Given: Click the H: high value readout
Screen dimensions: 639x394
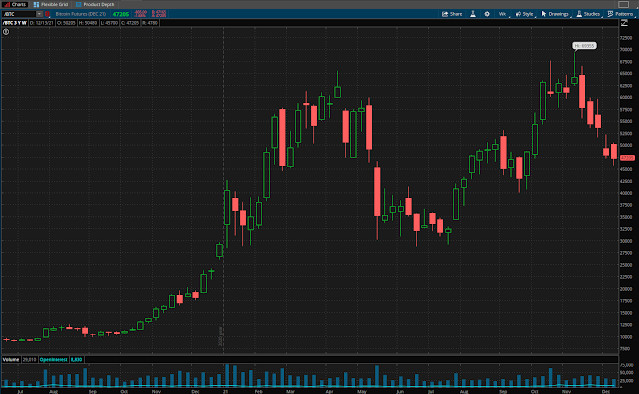Looking at the screenshot, I should [88, 23].
